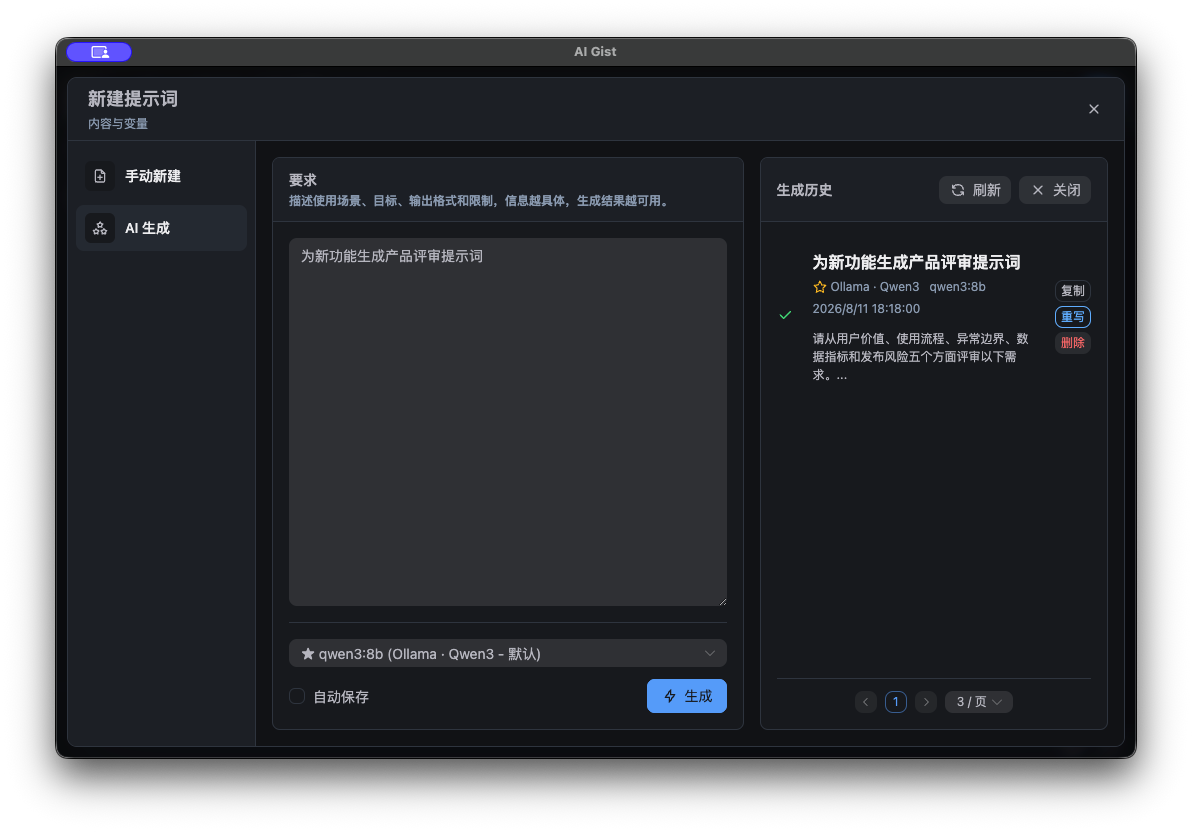Select the AI 生成 sidebar tab
1192x832 pixels.
tap(161, 228)
